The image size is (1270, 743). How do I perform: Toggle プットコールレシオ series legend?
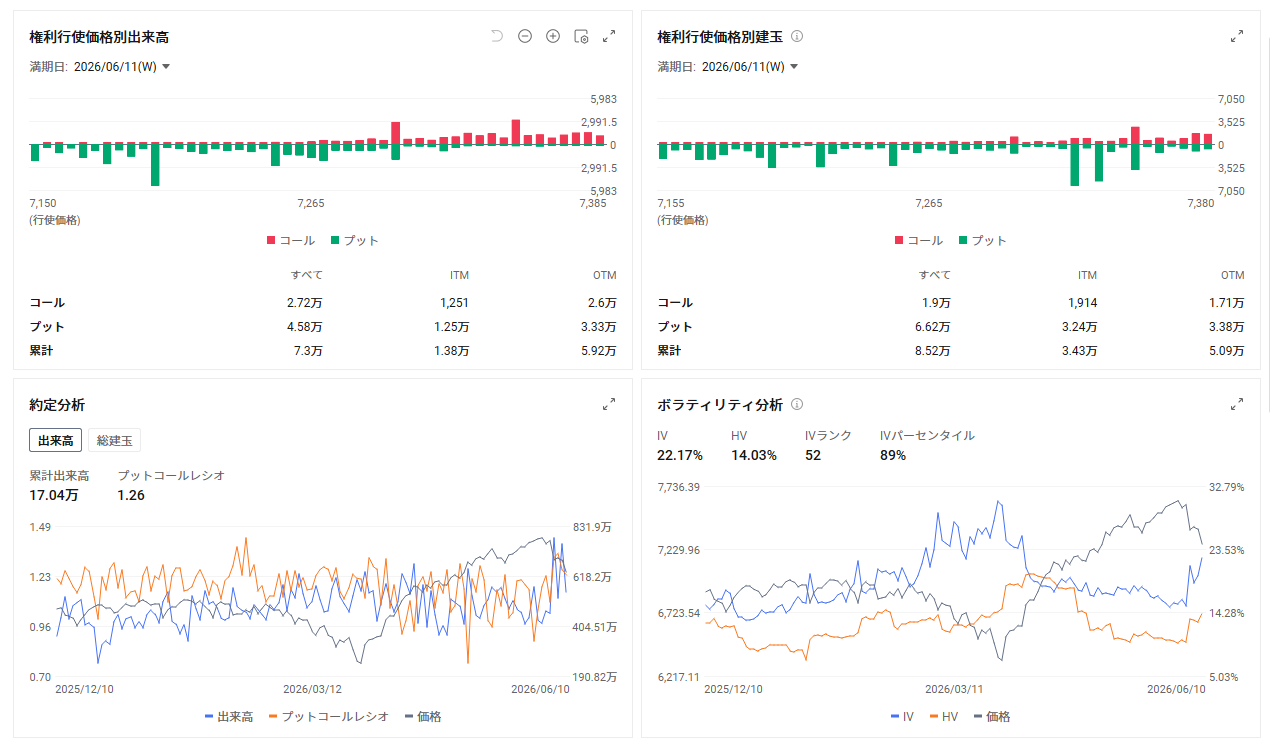pyautogui.click(x=329, y=716)
